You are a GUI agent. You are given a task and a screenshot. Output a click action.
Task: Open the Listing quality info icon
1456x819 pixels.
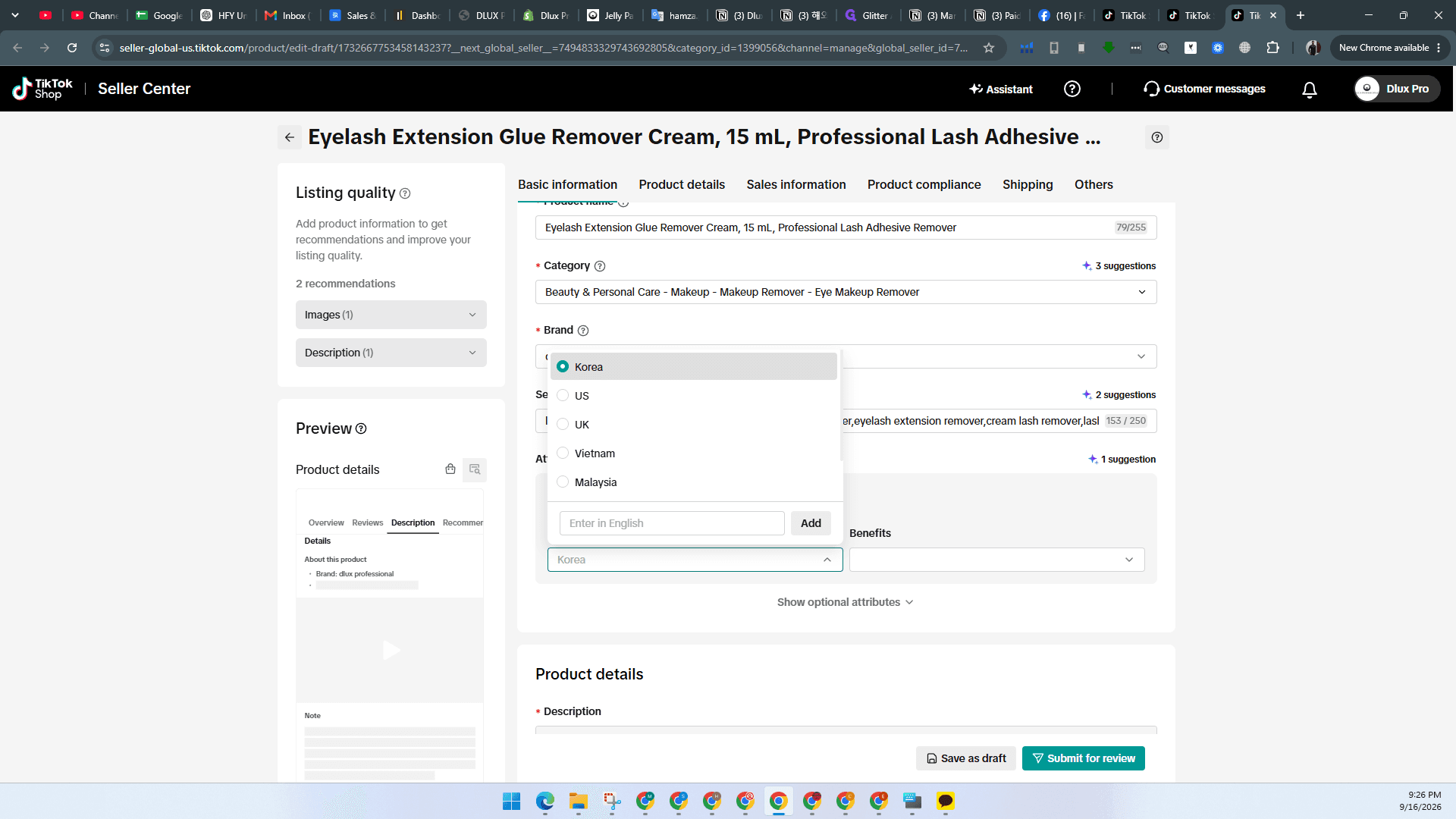point(405,193)
